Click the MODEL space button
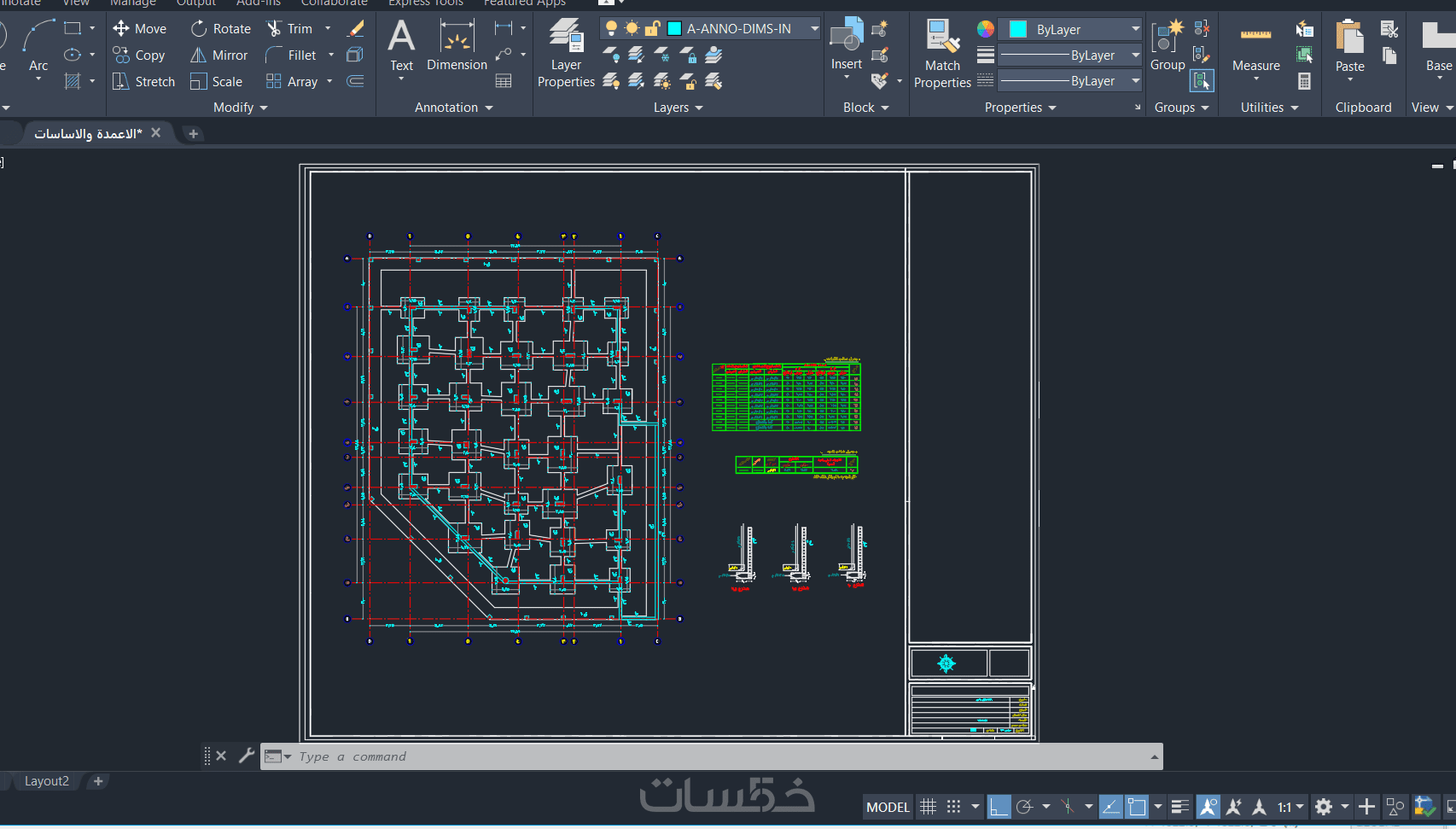Image resolution: width=1456 pixels, height=829 pixels. [x=888, y=807]
